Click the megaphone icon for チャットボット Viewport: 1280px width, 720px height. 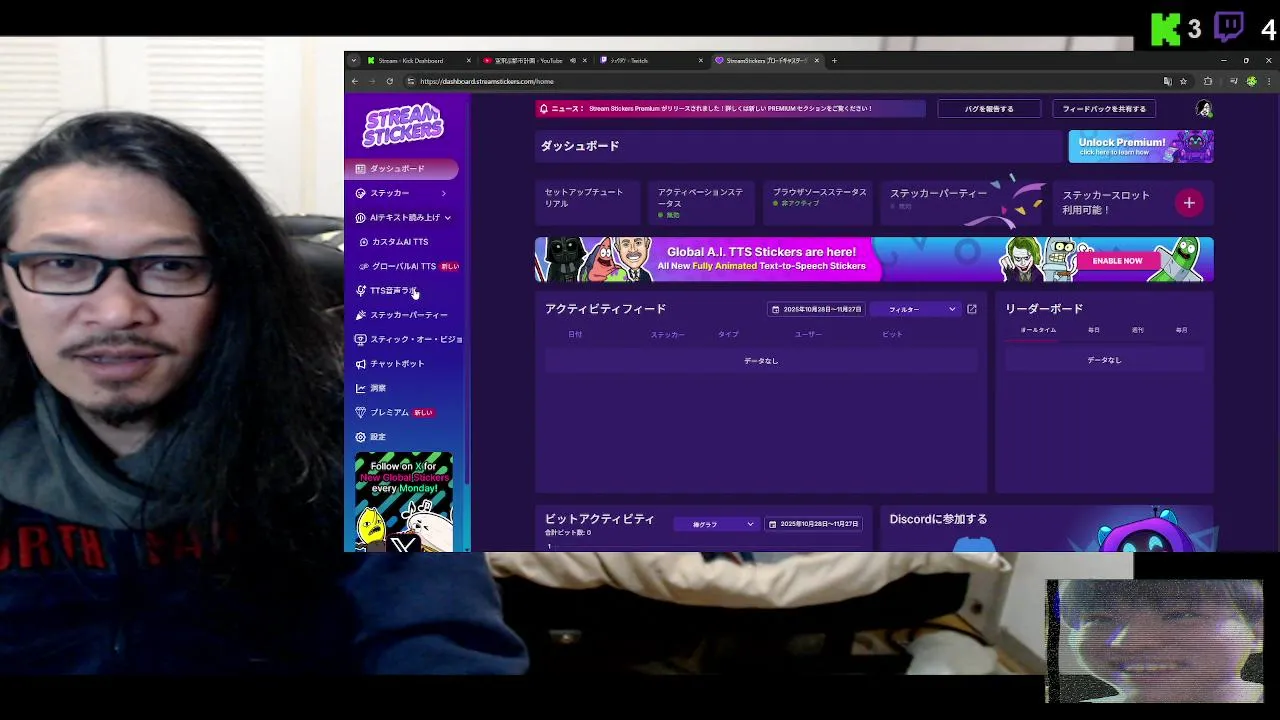point(361,364)
